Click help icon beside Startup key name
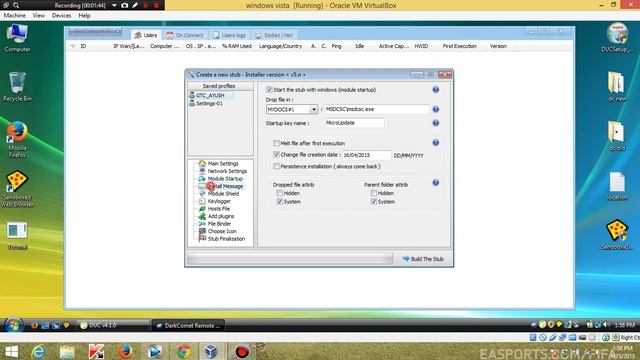Viewport: 640px width, 360px height. [436, 123]
